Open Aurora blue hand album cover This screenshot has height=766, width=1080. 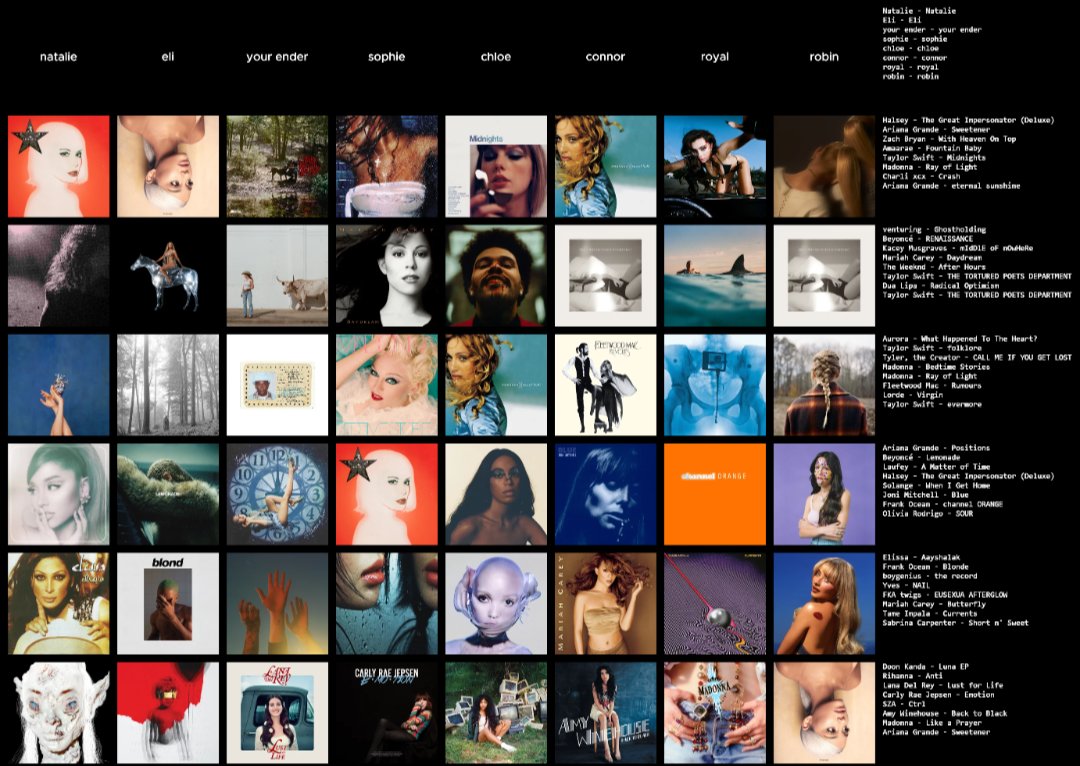[x=59, y=385]
